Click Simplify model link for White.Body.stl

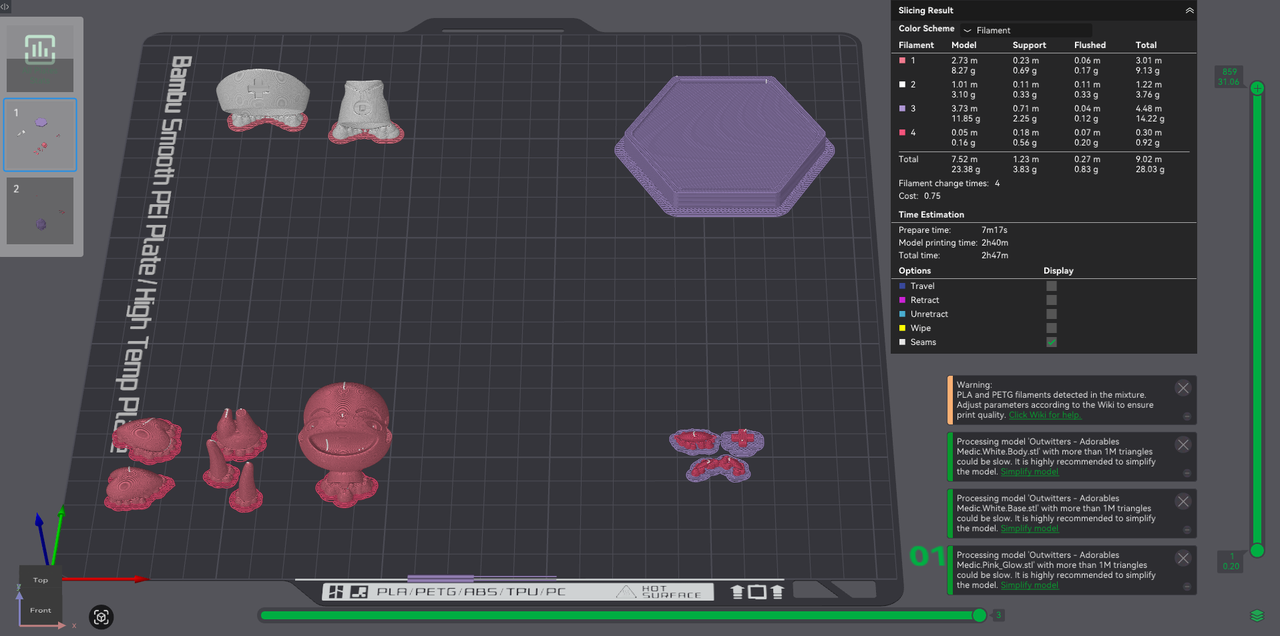1029,472
